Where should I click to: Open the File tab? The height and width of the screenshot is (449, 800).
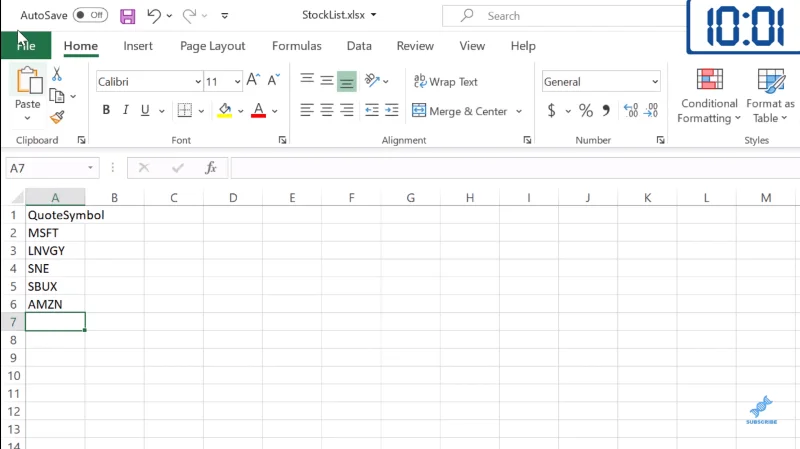pos(26,45)
